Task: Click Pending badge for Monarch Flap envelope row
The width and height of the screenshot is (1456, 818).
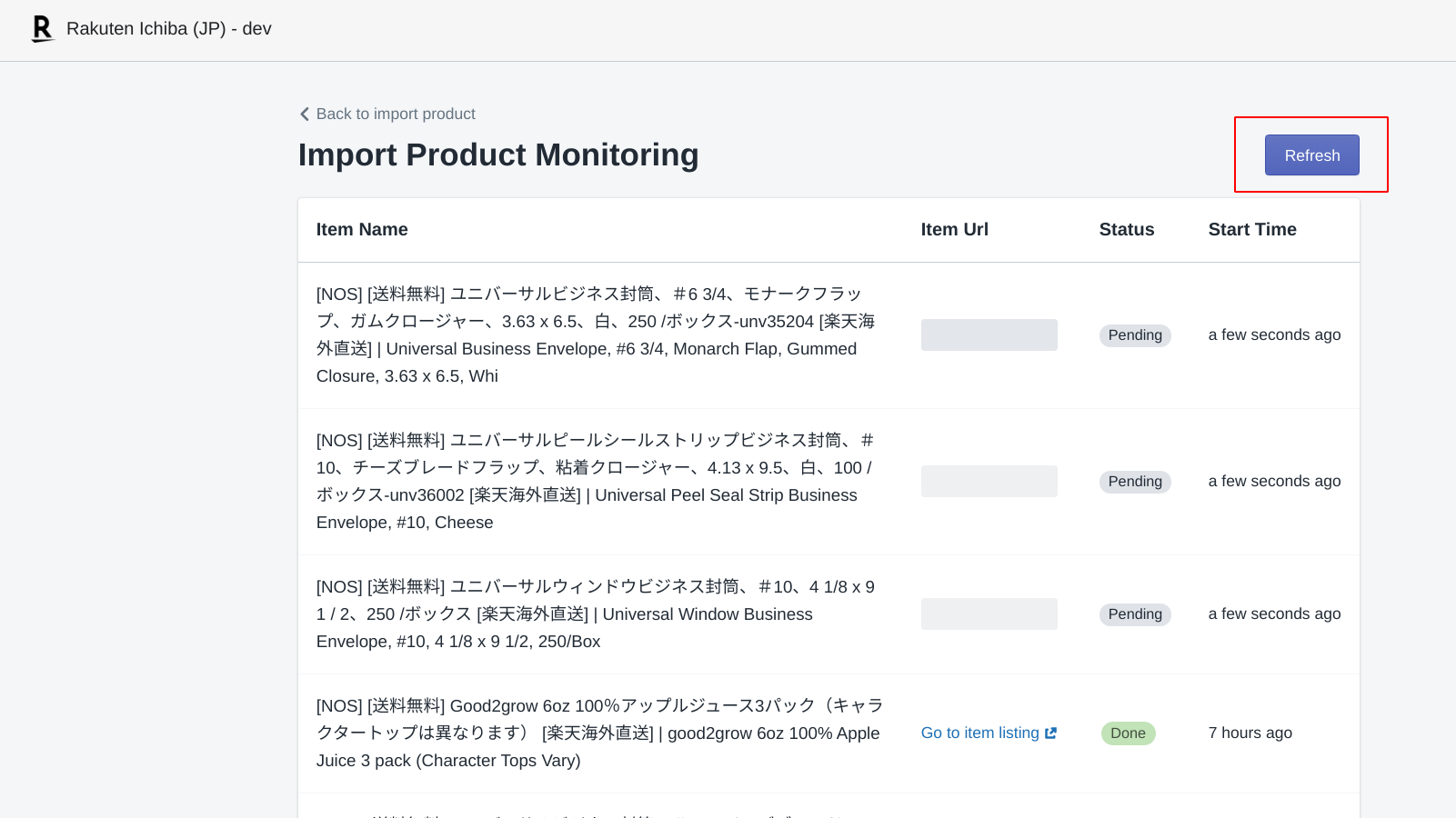Action: pos(1134,335)
